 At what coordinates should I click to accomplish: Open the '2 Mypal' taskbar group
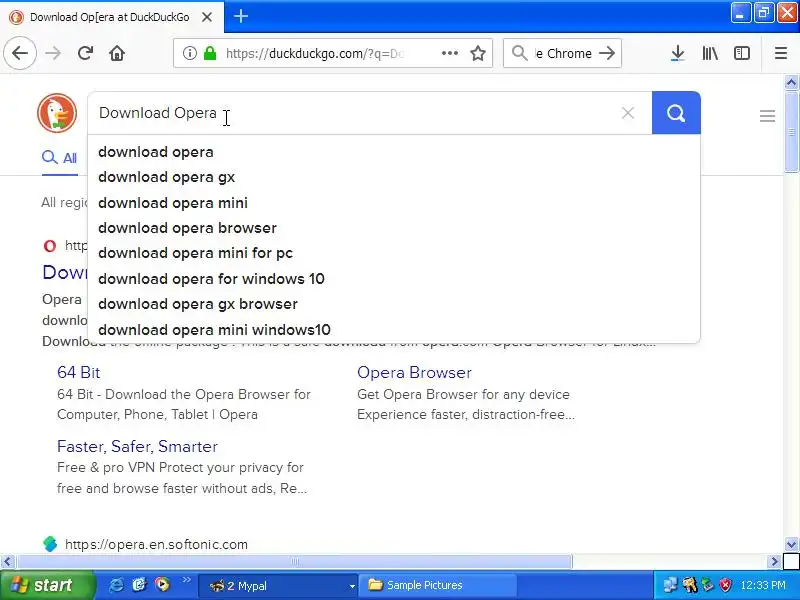[x=278, y=586]
